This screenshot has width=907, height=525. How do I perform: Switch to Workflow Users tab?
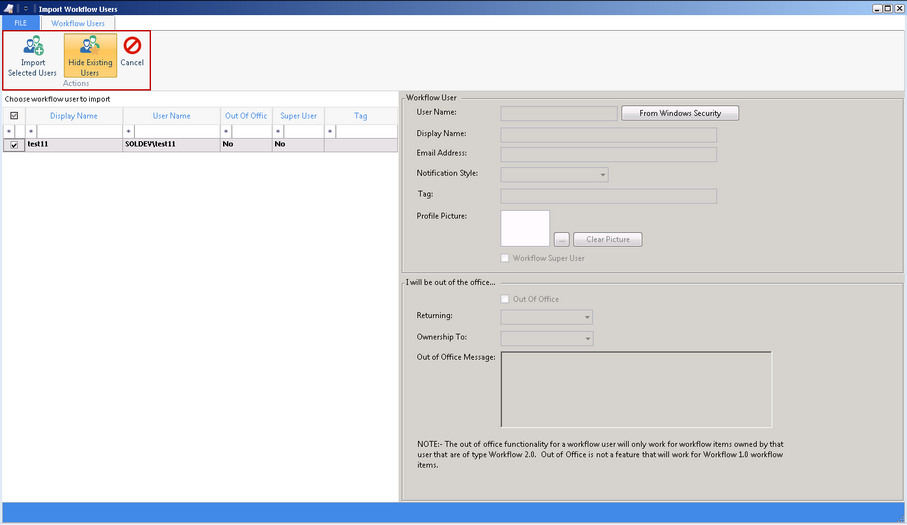78,23
